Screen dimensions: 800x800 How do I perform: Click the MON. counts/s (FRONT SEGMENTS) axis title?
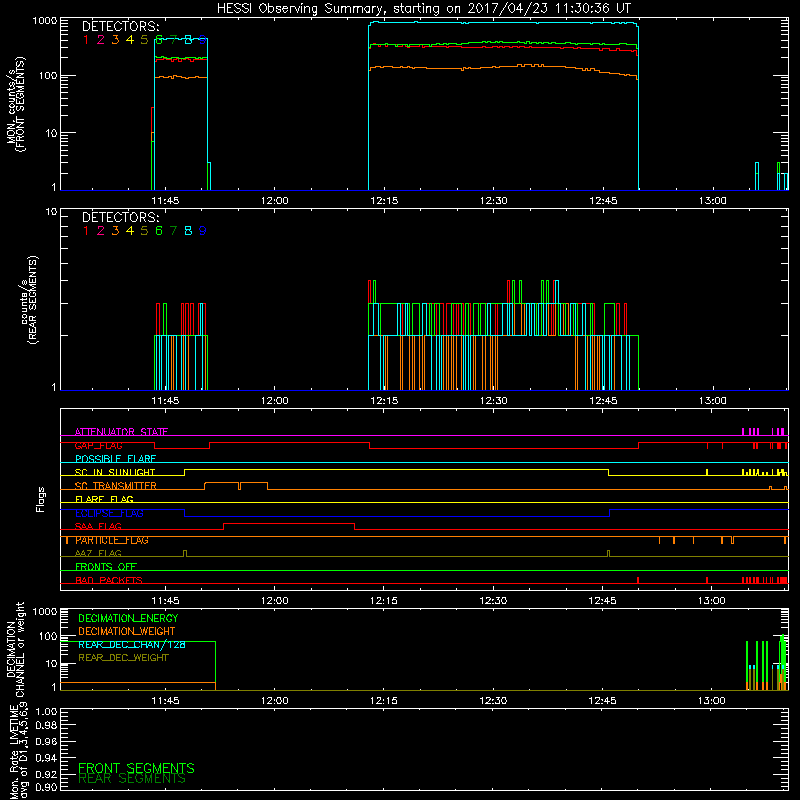pos(16,104)
